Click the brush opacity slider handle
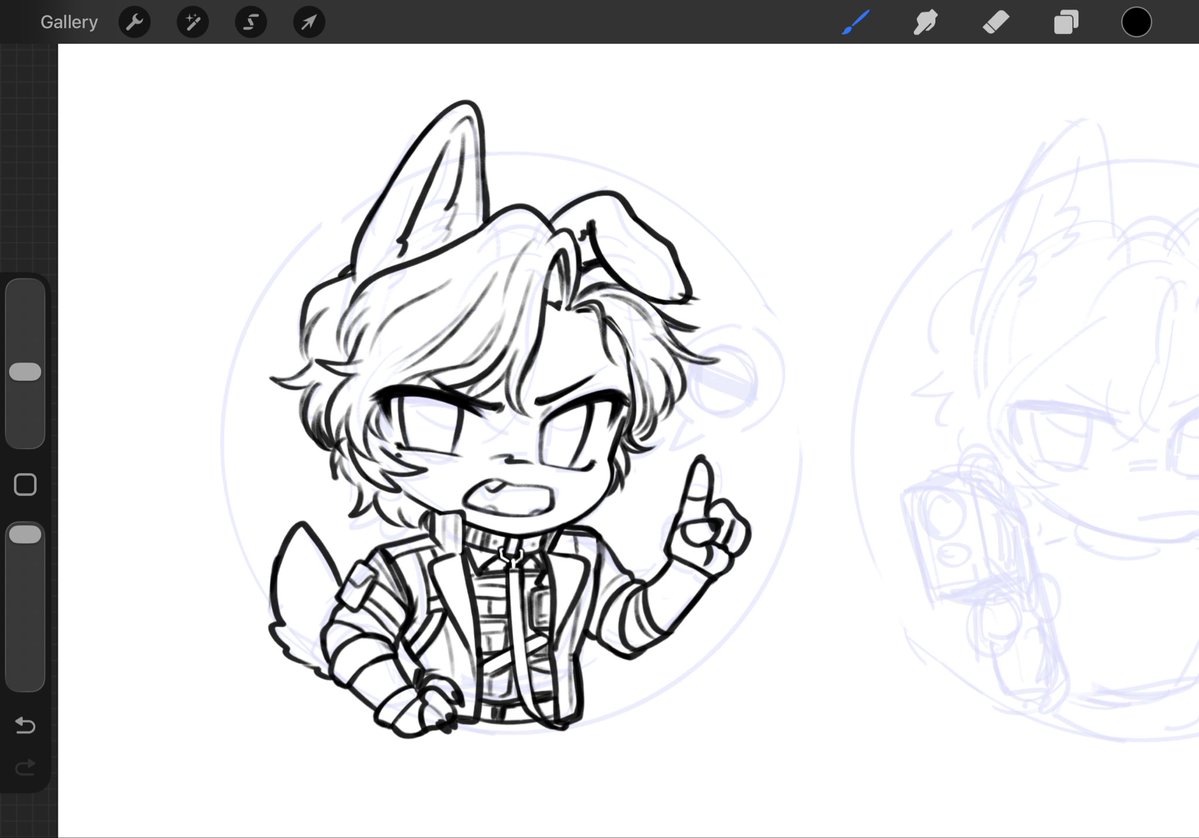 [x=25, y=534]
